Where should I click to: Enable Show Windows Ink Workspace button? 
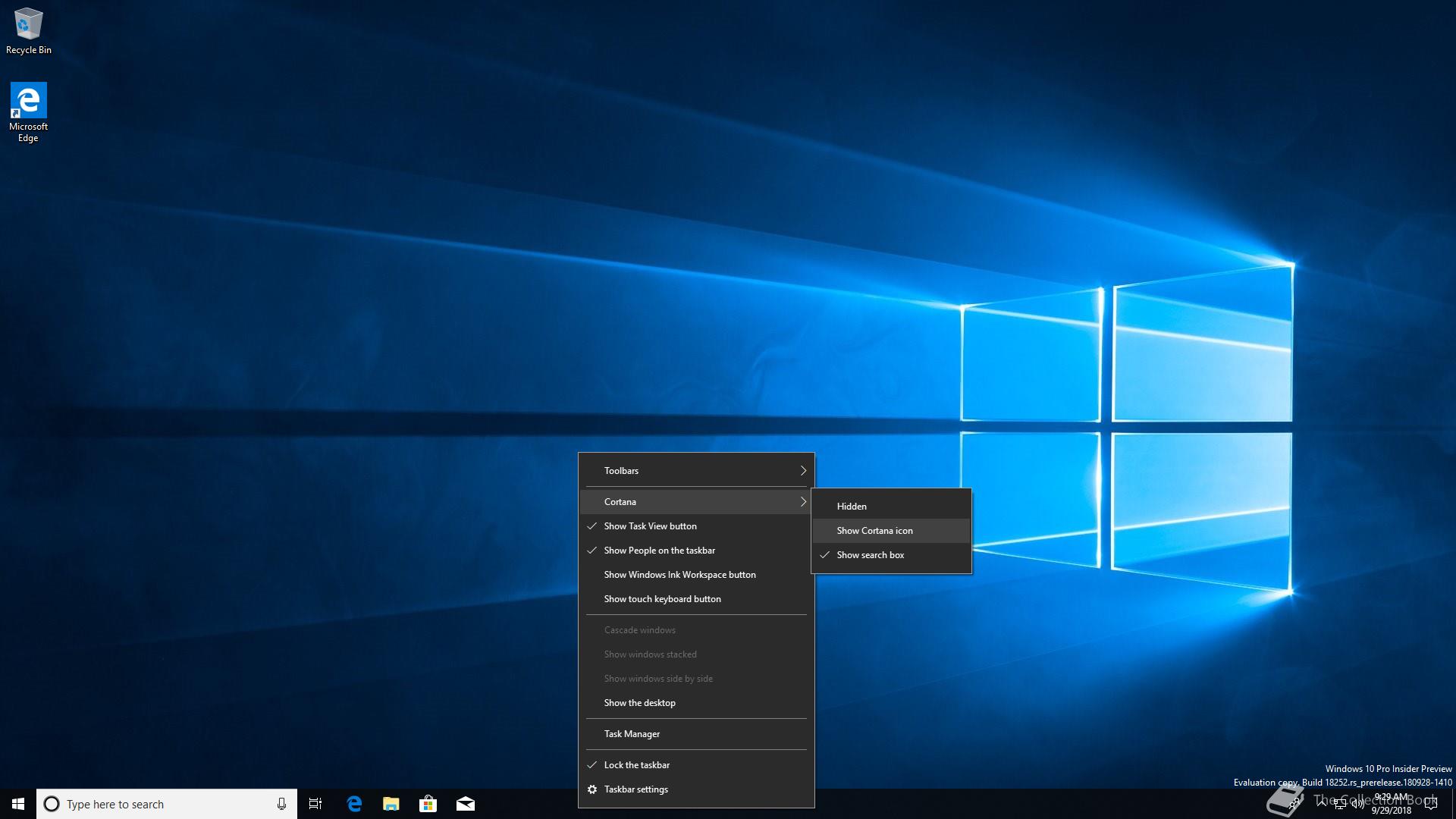696,575
